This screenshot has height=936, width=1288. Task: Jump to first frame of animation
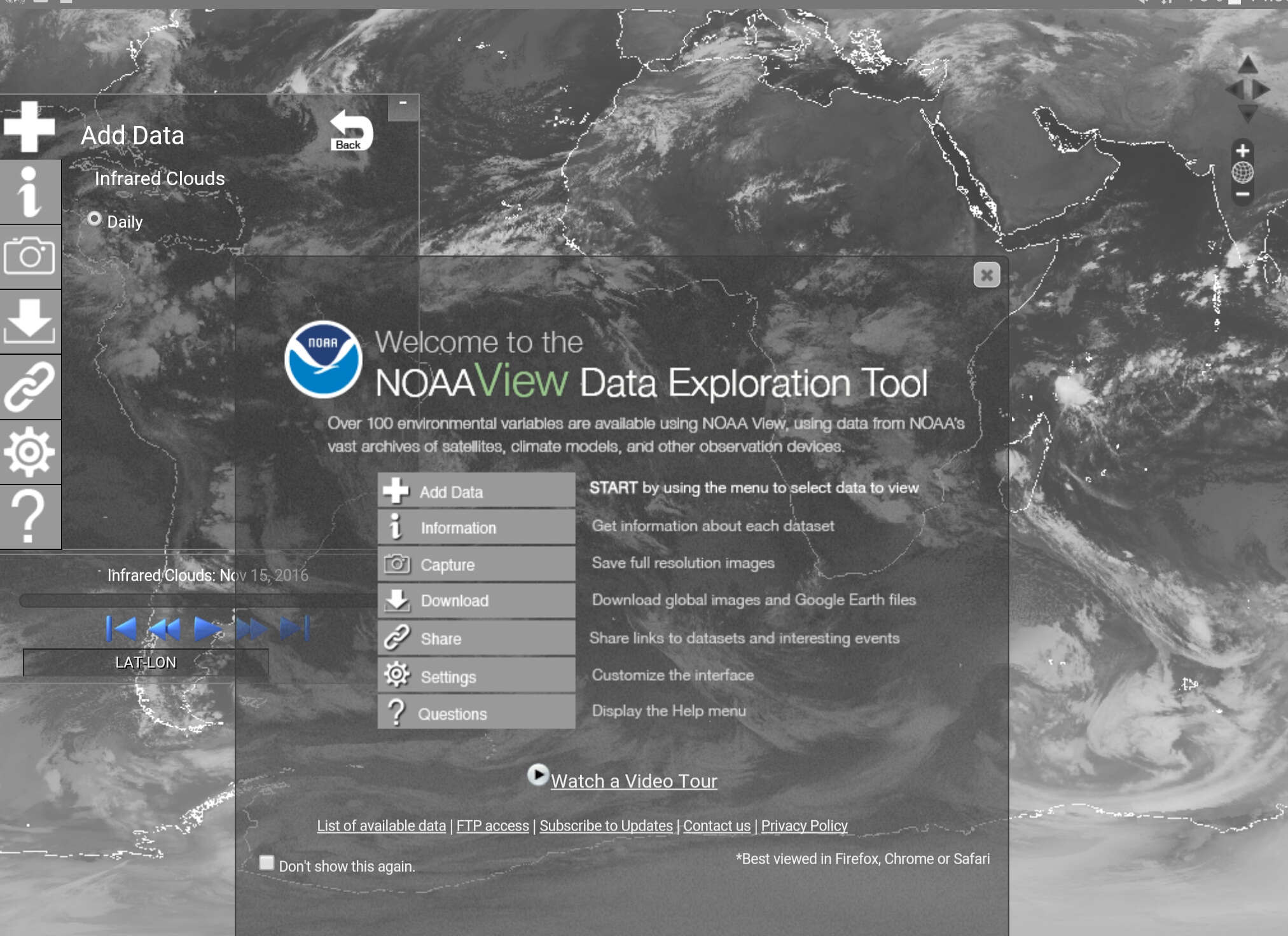pyautogui.click(x=121, y=629)
